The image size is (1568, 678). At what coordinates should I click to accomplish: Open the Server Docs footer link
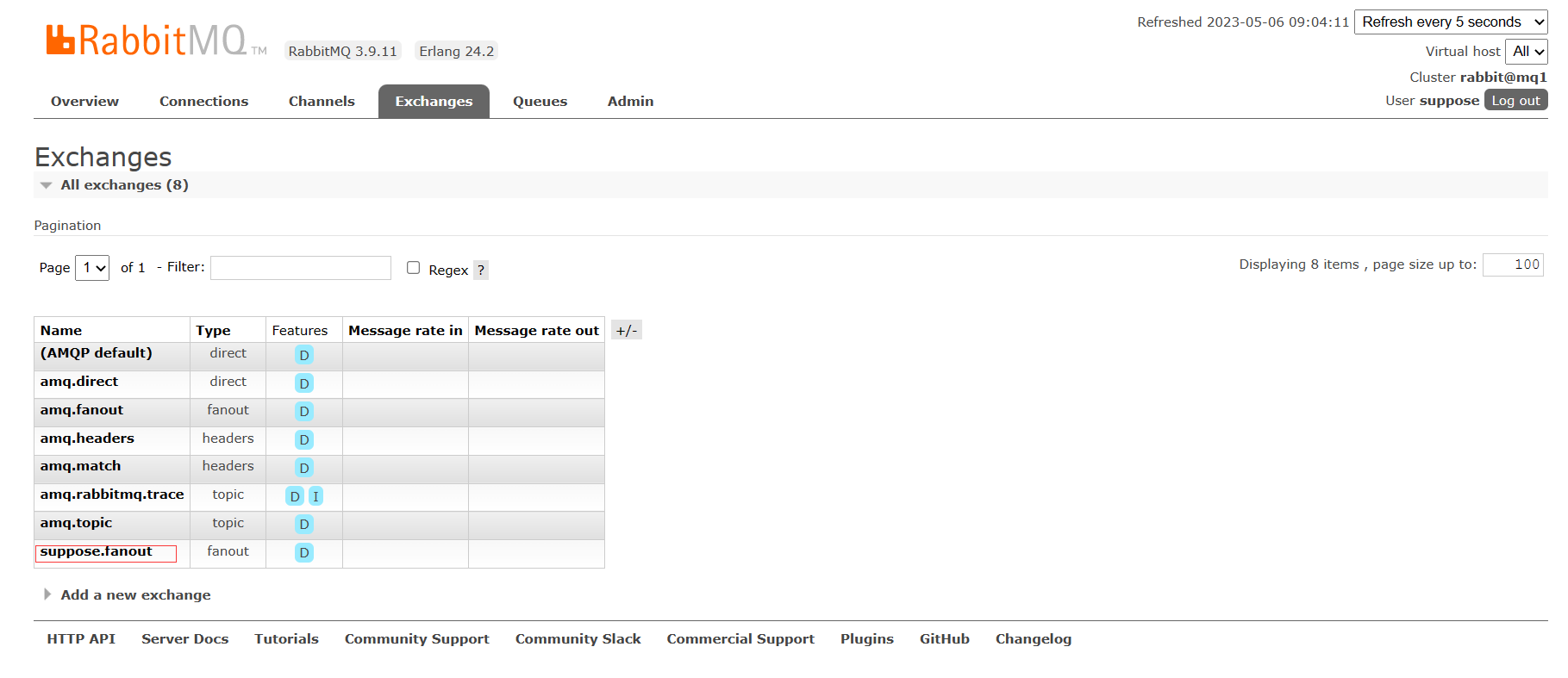(x=185, y=639)
